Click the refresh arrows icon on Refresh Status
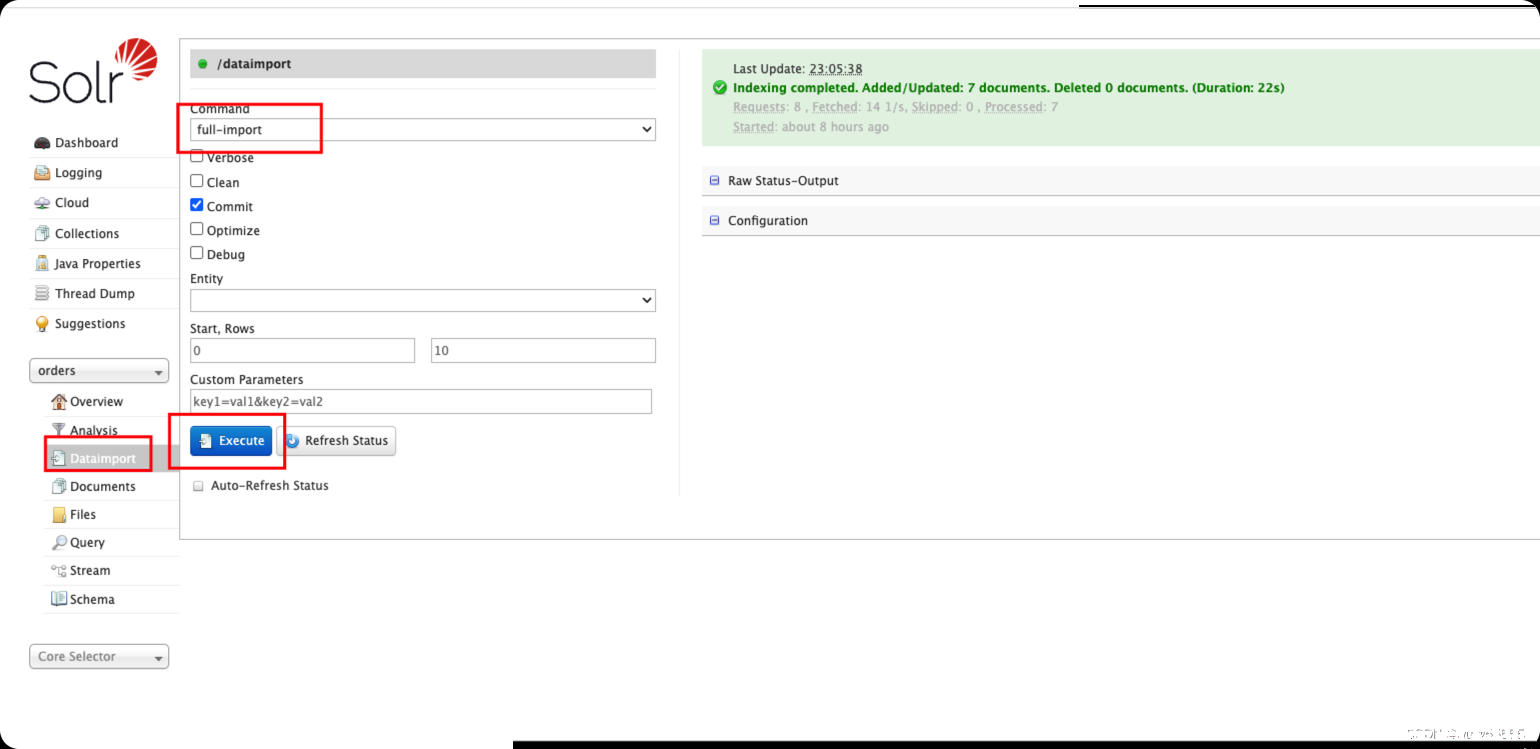1540x749 pixels. (292, 441)
